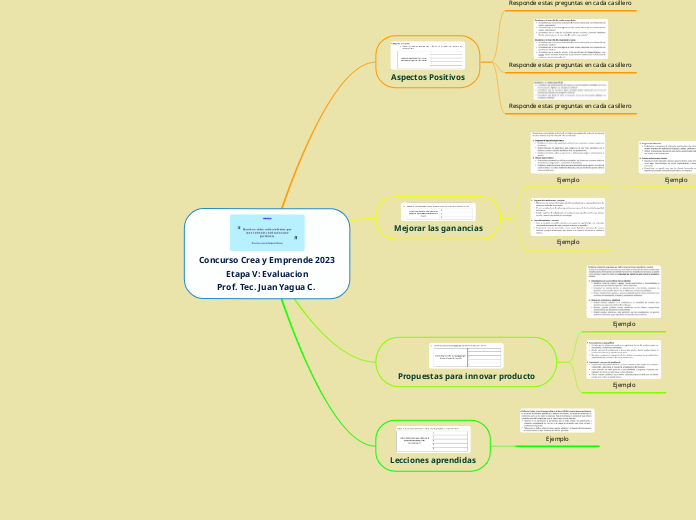Select the 'Propuestas para innovar producto' topic label
Viewport: 696px width, 520px height.
467,376
